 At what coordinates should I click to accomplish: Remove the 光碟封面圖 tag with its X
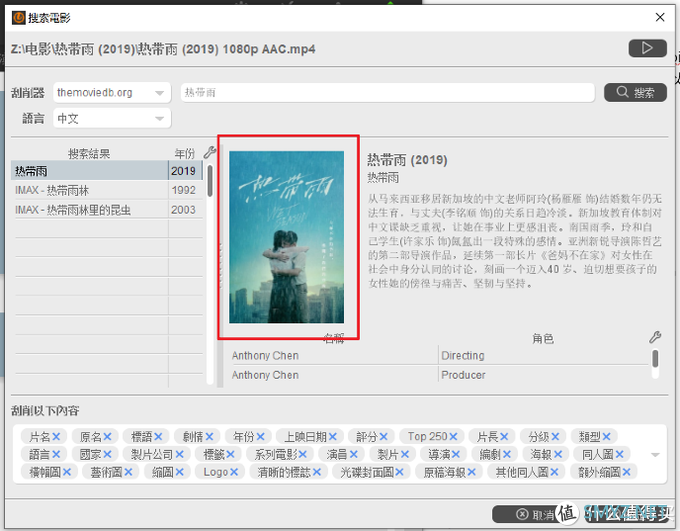tap(399, 472)
